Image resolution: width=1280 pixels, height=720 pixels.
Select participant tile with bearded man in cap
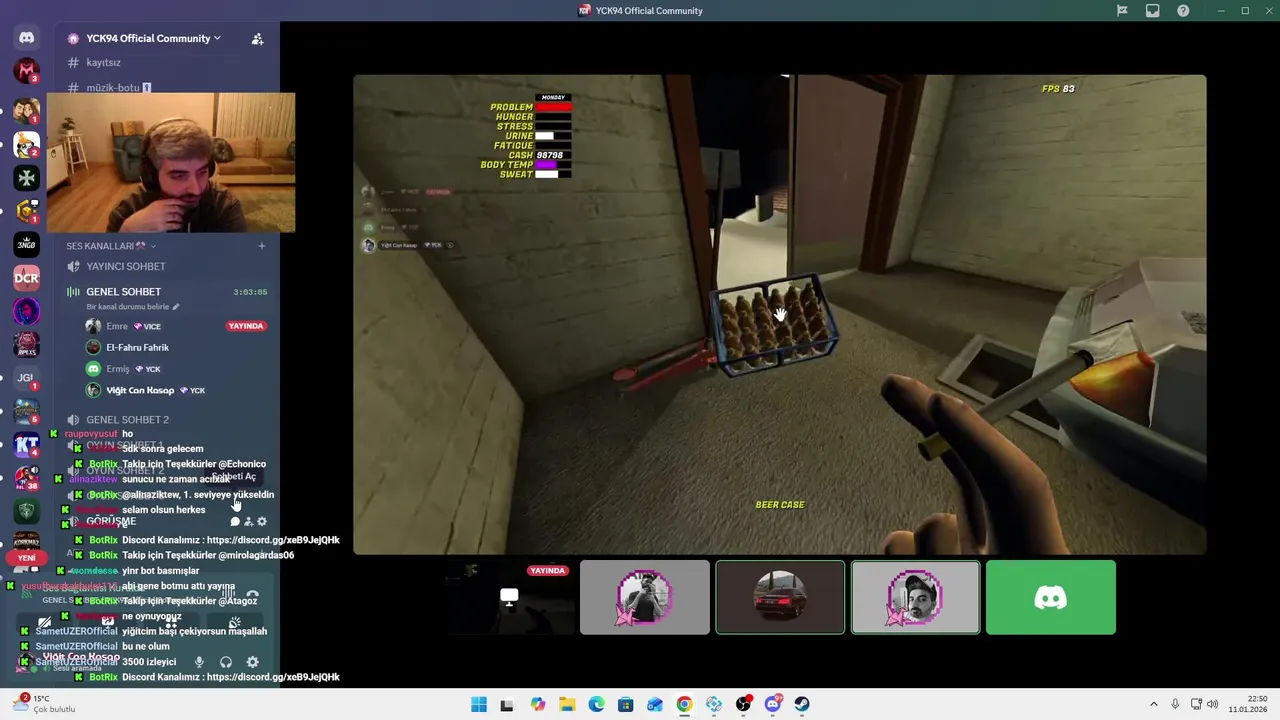915,597
